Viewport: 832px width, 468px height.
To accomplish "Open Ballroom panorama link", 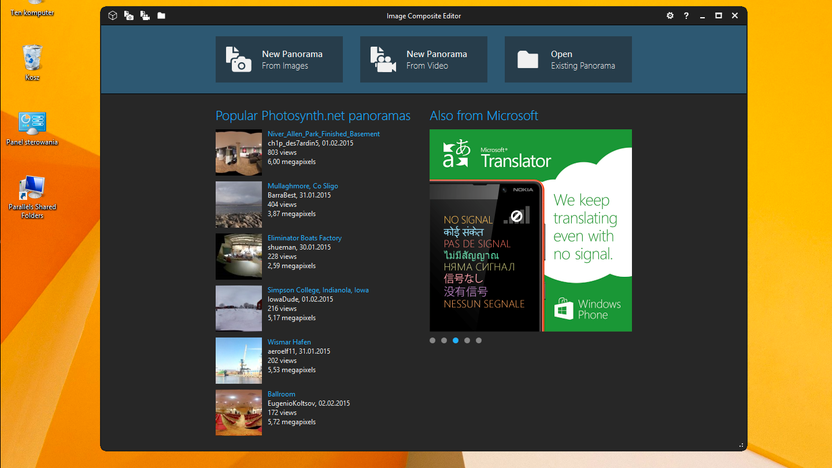I will pos(281,394).
